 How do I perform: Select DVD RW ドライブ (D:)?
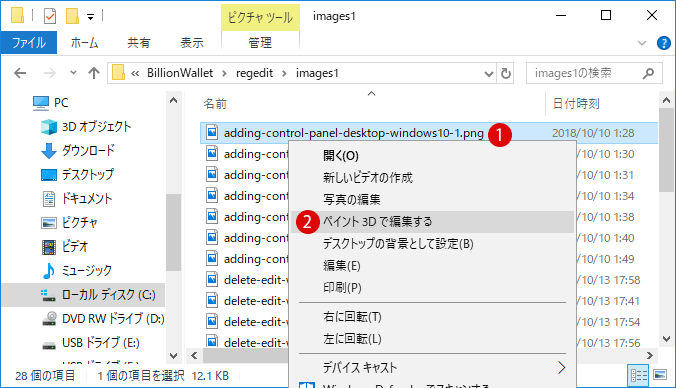click(103, 319)
